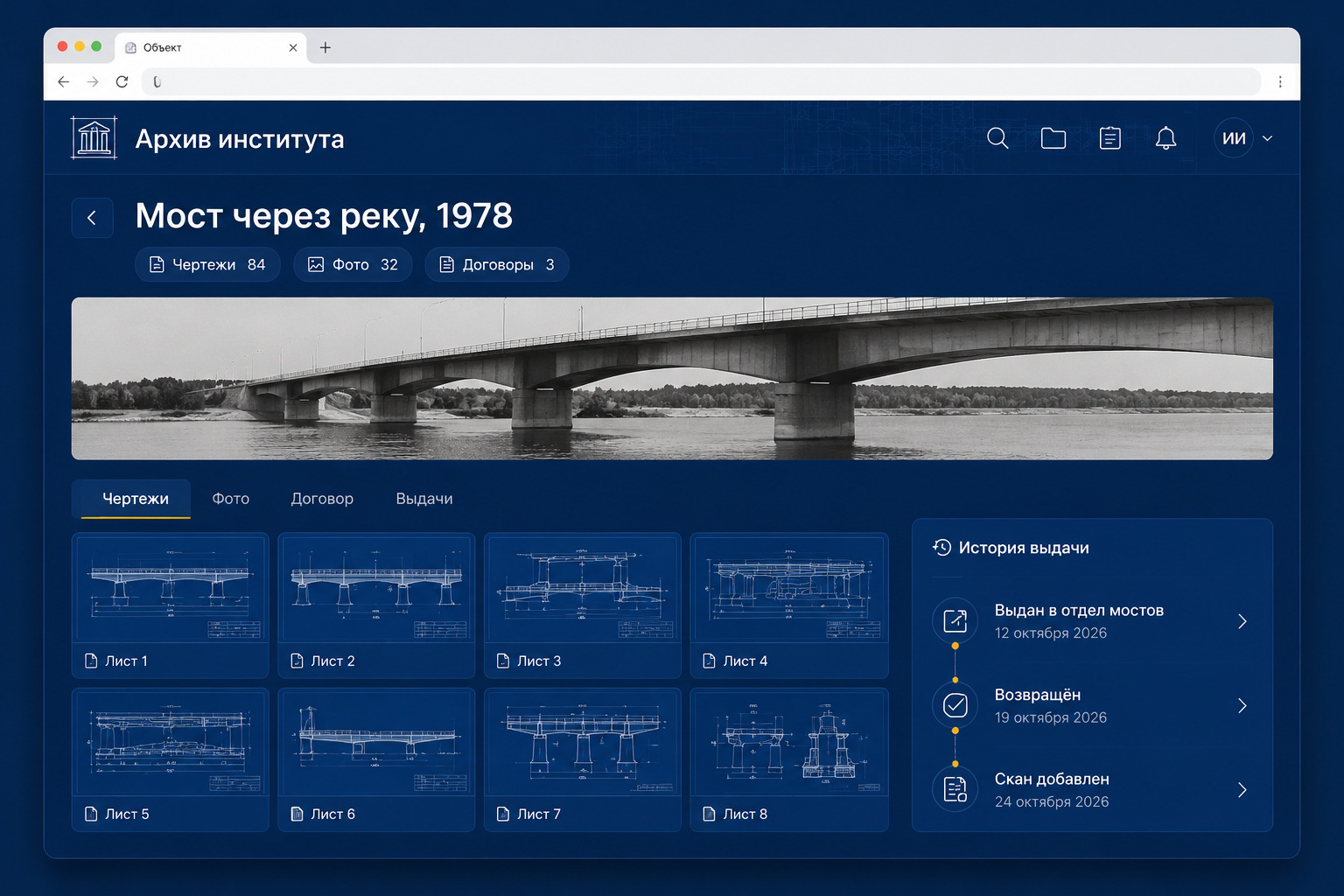Show notifications via bell icon
Viewport: 1344px width, 896px height.
click(x=1165, y=138)
